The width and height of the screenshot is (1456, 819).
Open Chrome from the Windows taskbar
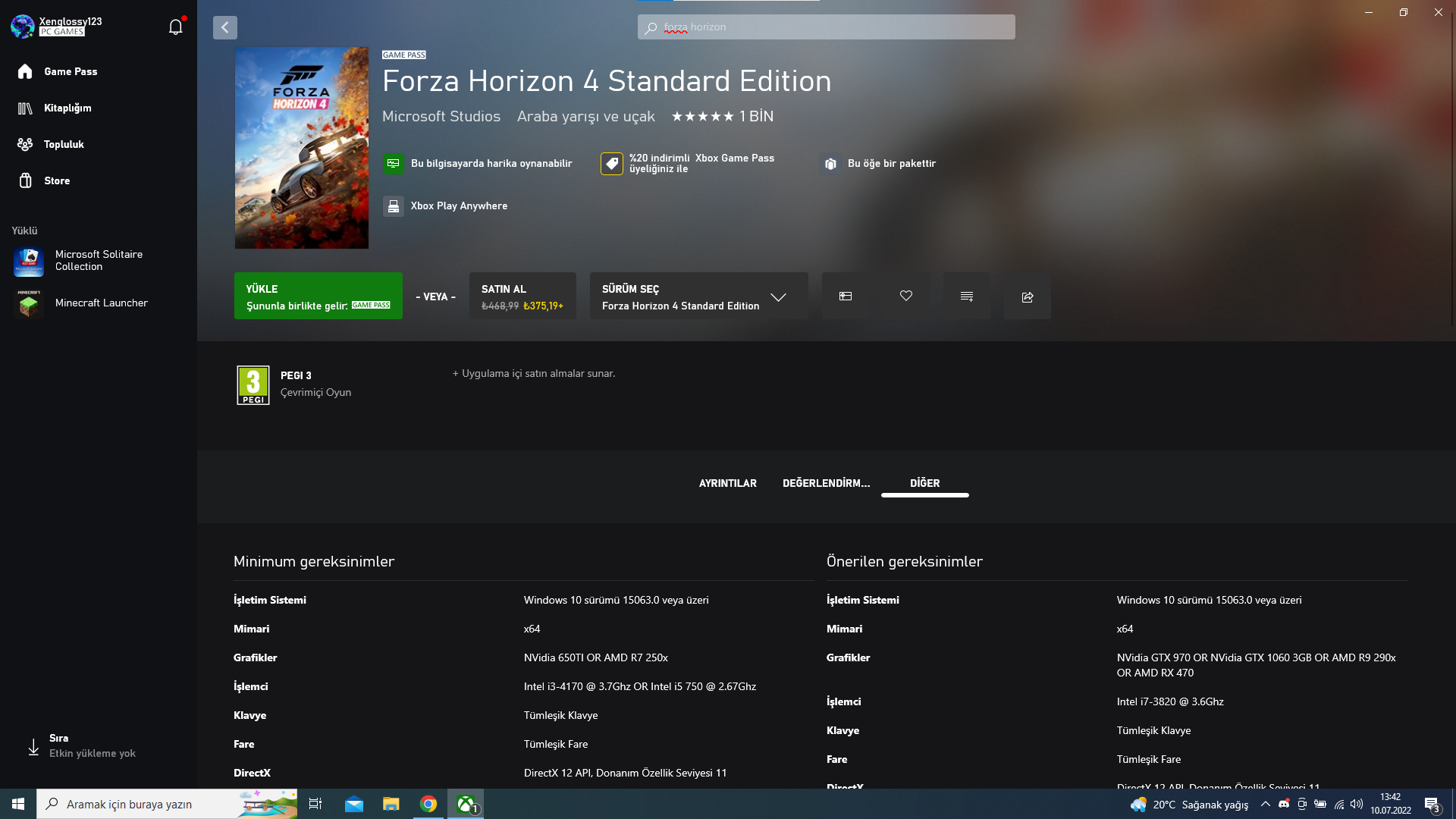[x=428, y=804]
